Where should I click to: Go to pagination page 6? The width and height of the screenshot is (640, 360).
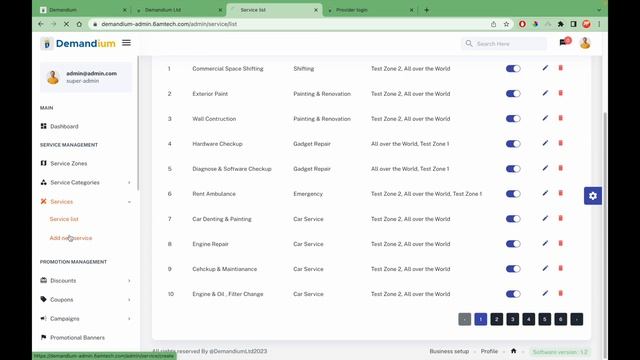pos(561,319)
